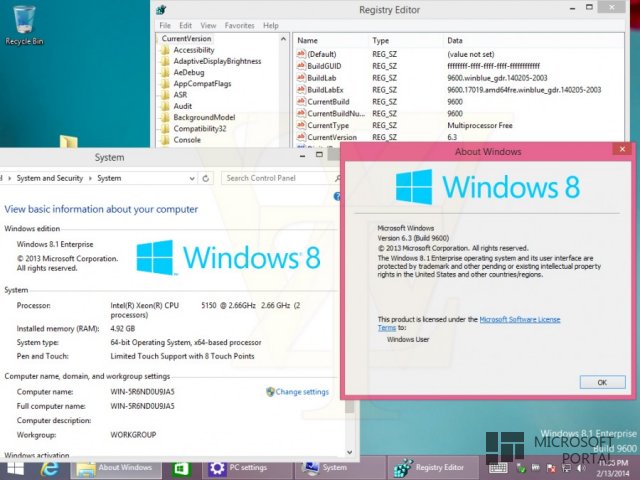Image resolution: width=640 pixels, height=480 pixels.
Task: Switch to About Windows taskbar item
Action: point(116,468)
